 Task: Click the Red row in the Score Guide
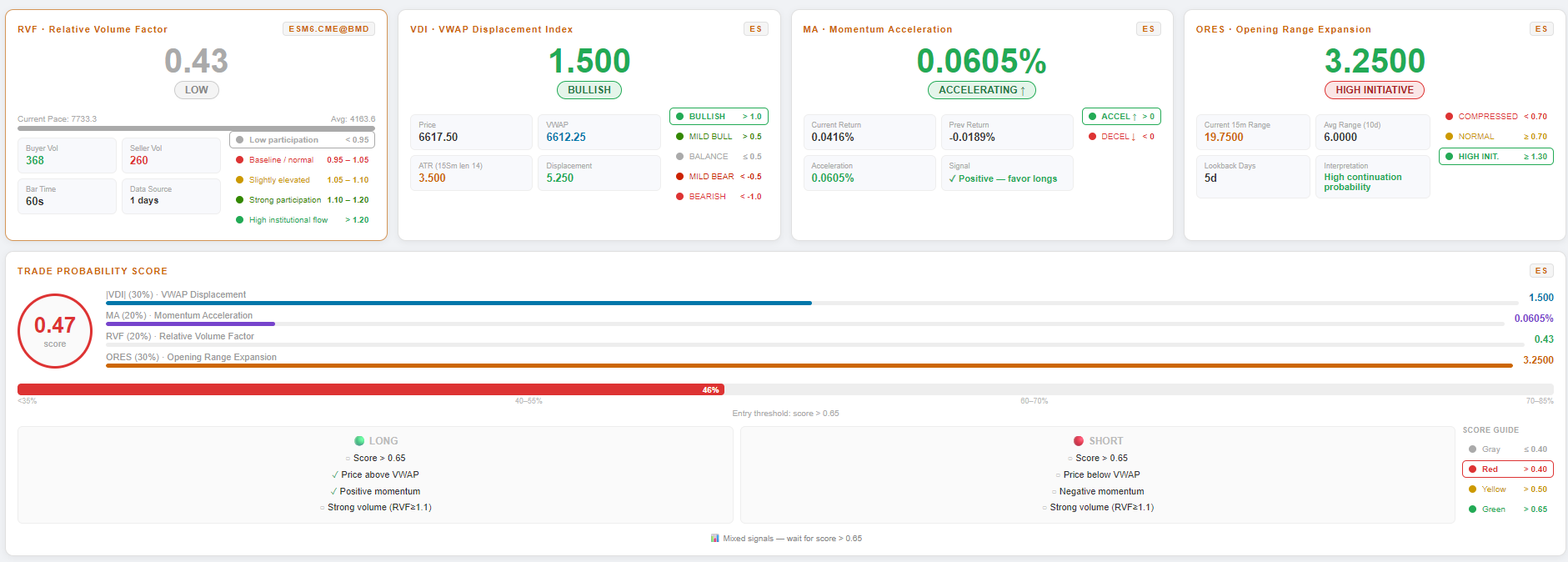tap(1507, 469)
